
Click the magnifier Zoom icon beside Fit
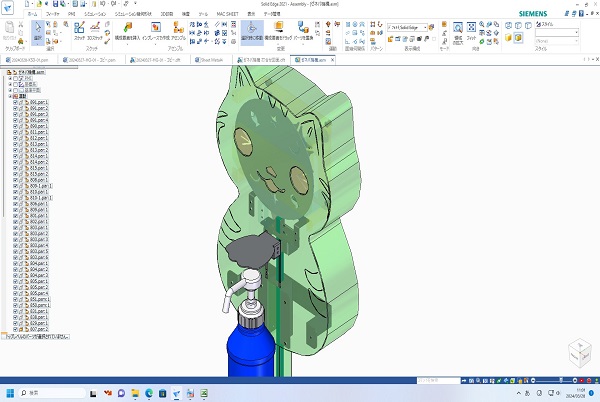click(482, 24)
